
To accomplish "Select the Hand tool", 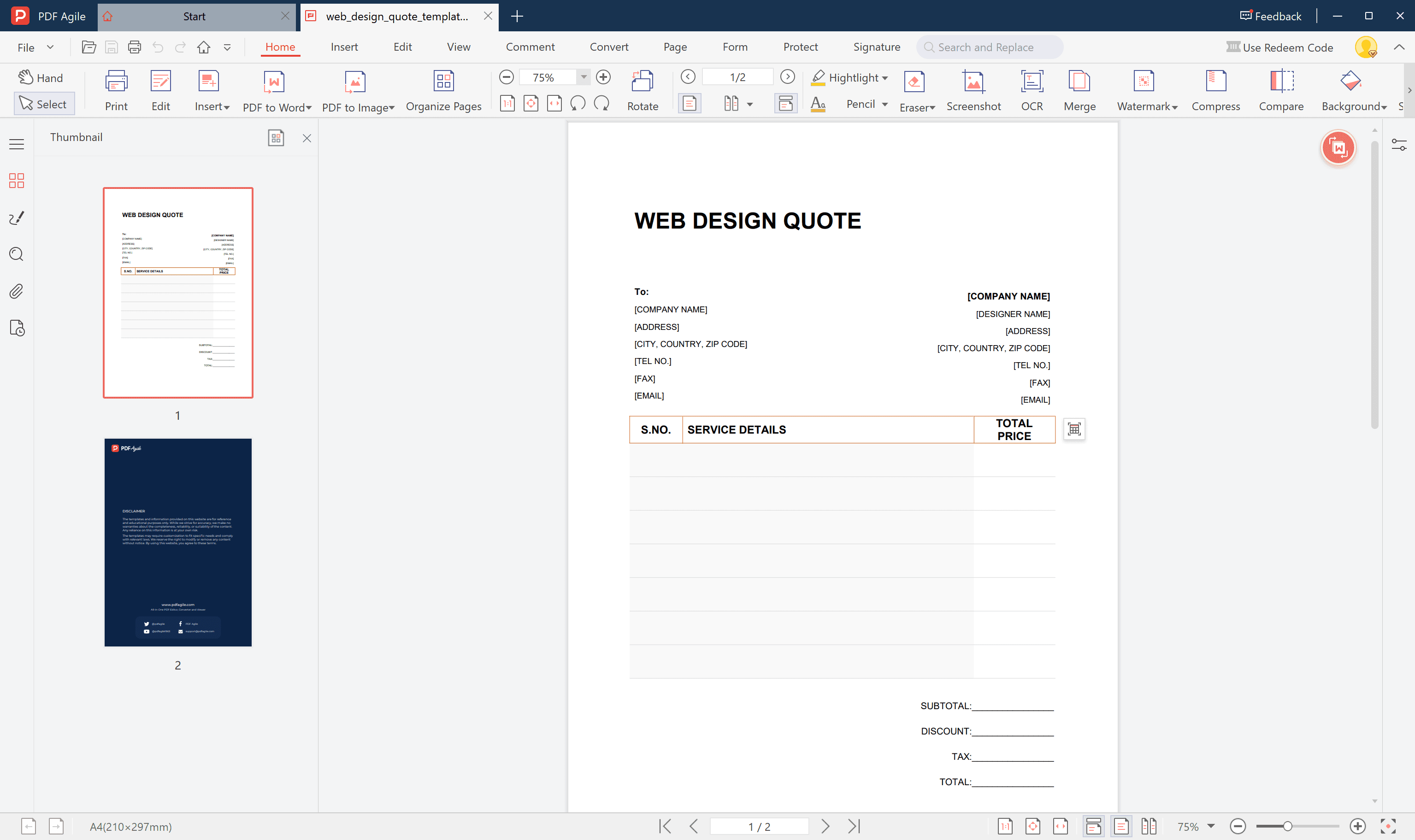I will click(40, 77).
